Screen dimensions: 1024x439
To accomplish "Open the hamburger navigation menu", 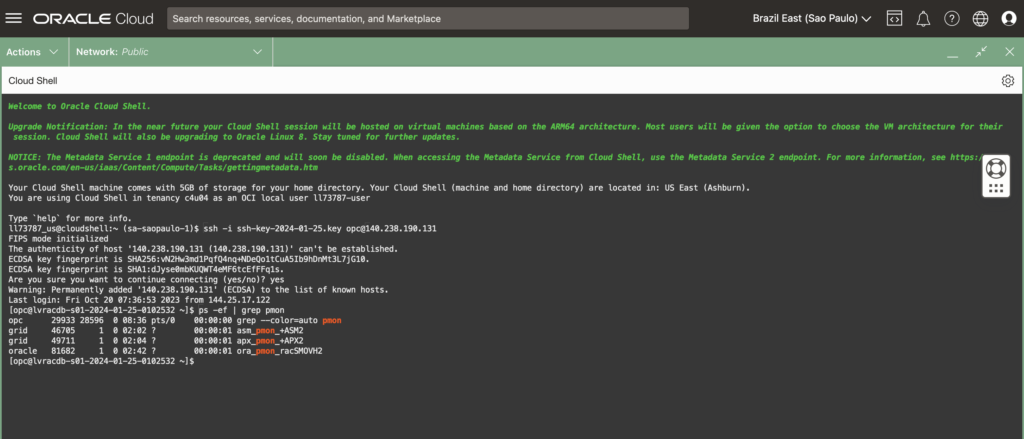I will coord(14,18).
